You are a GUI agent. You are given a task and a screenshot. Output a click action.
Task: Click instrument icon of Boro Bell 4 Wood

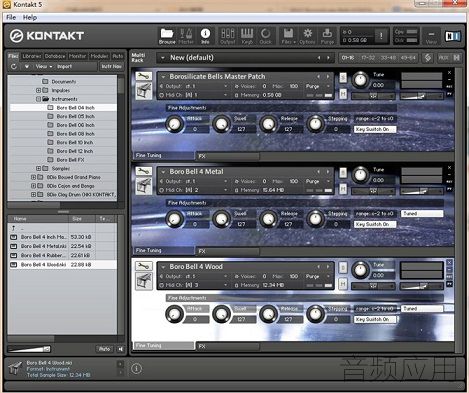(144, 281)
